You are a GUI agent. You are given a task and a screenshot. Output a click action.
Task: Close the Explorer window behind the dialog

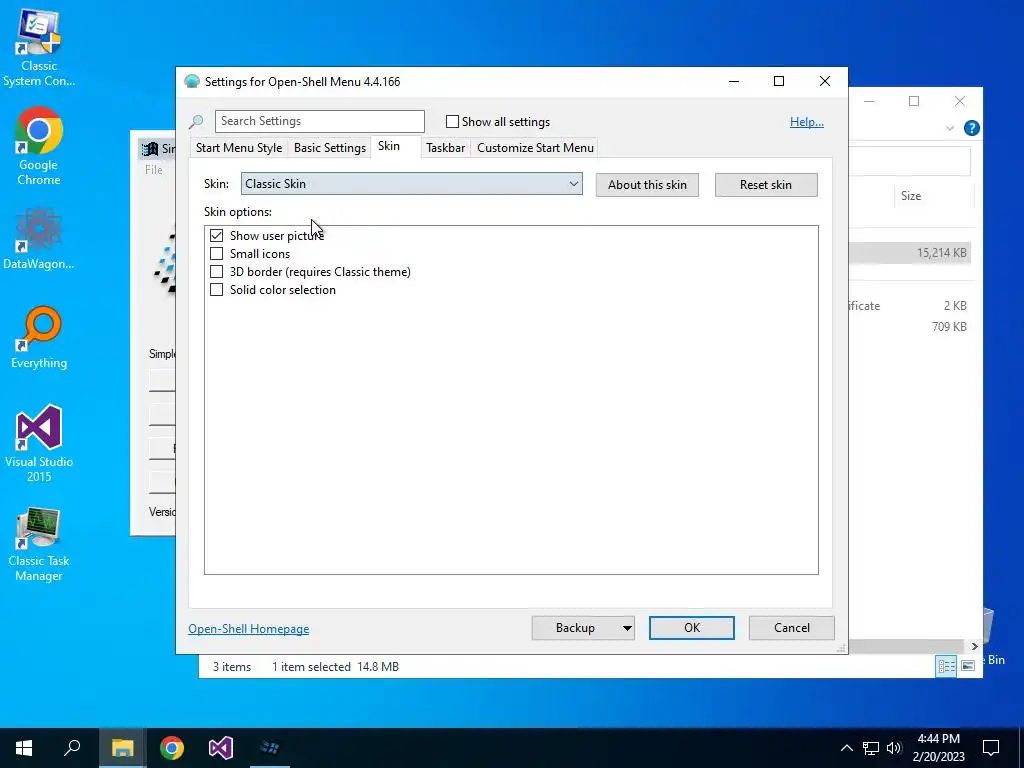959,101
